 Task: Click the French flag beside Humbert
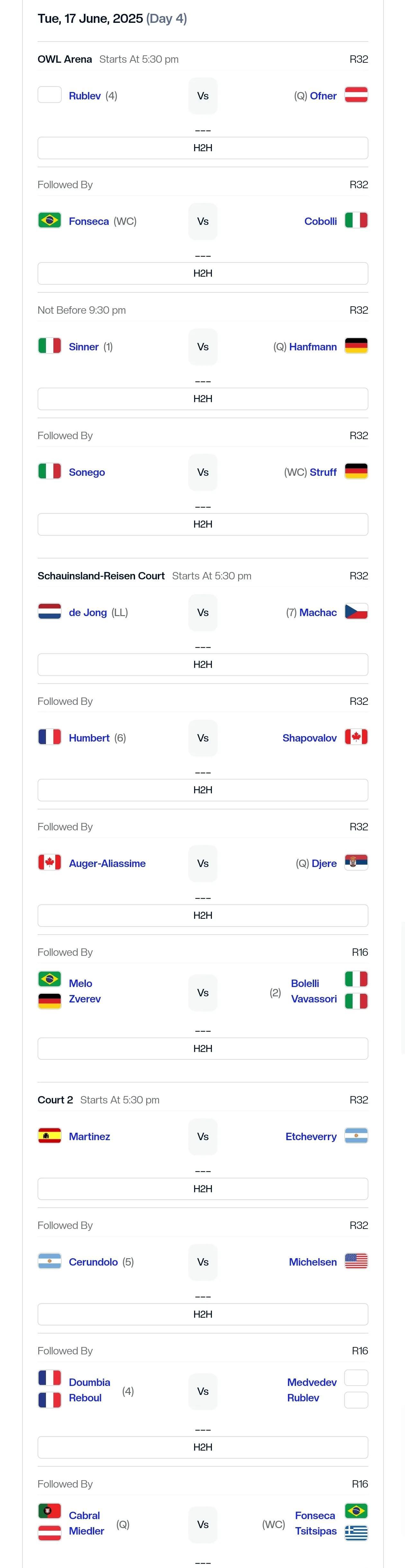49,736
